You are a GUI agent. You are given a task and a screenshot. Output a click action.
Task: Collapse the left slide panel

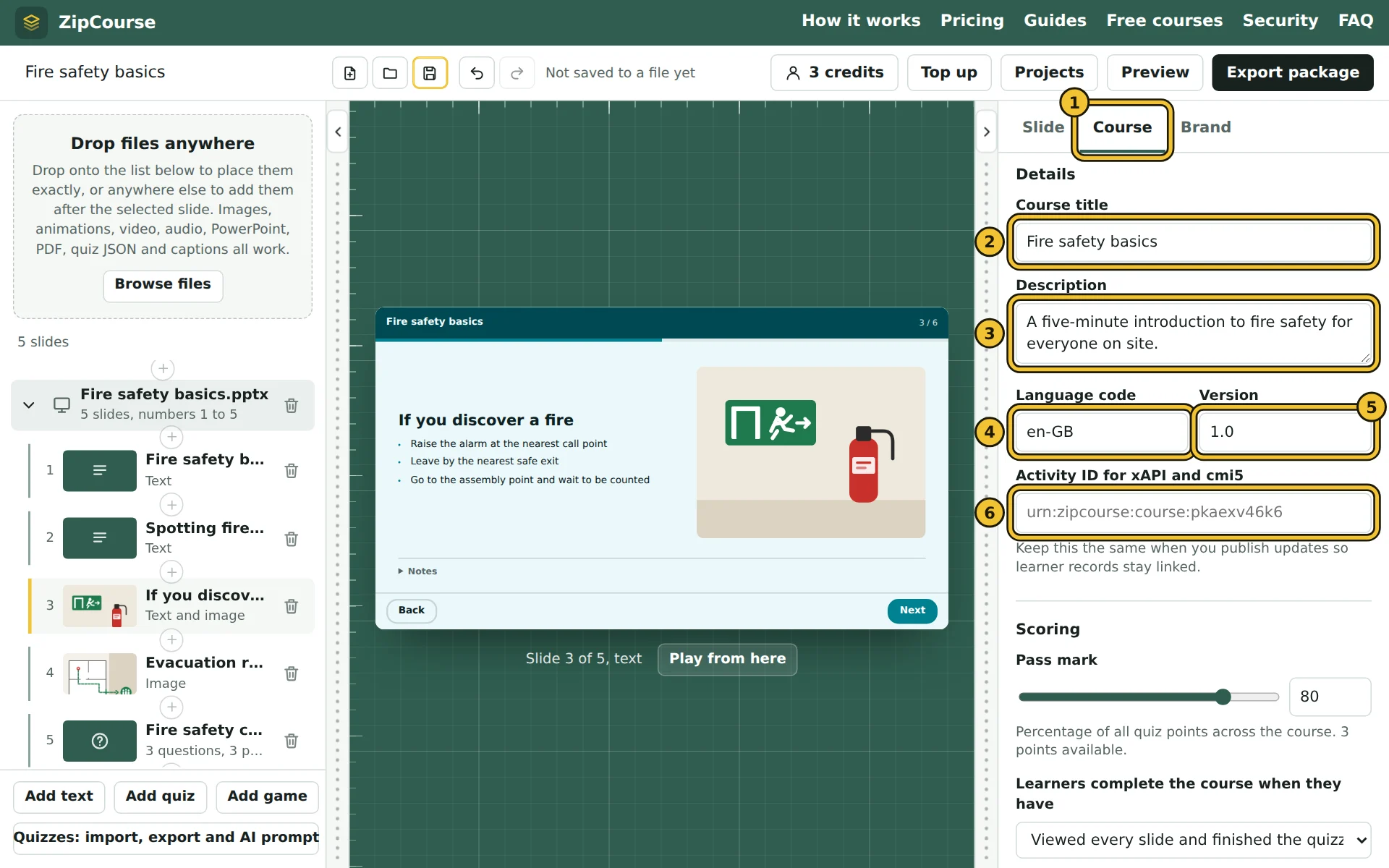pos(338,132)
